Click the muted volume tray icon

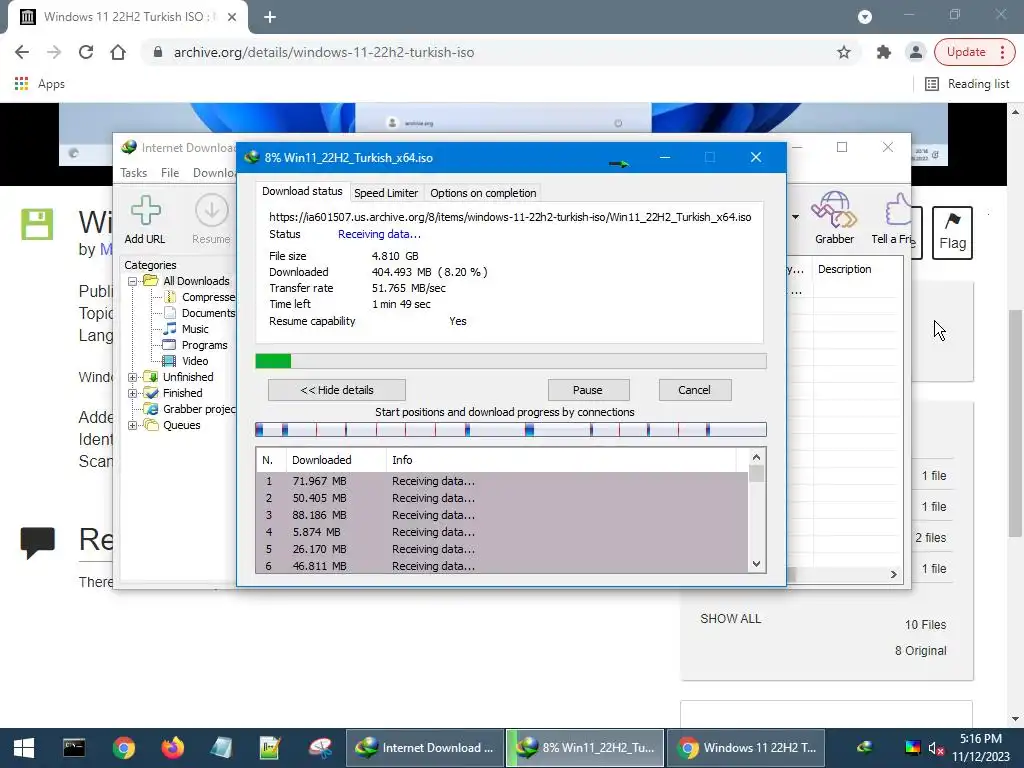tap(936, 748)
